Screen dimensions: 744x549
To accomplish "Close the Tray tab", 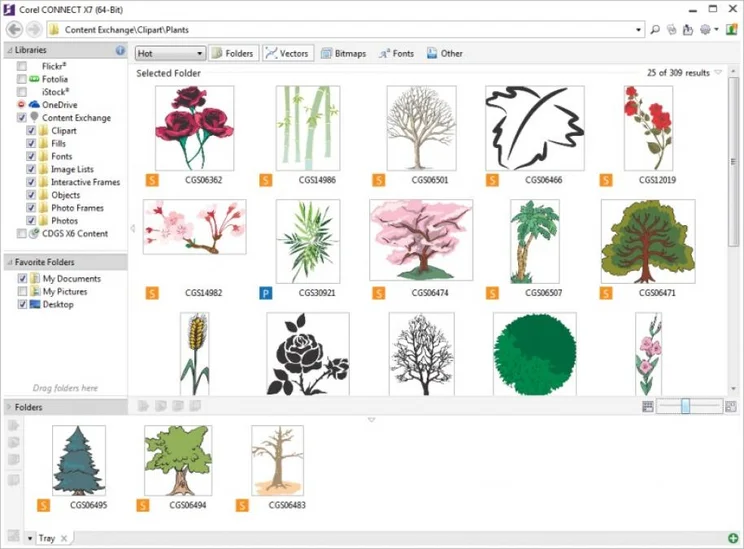I will [x=65, y=539].
